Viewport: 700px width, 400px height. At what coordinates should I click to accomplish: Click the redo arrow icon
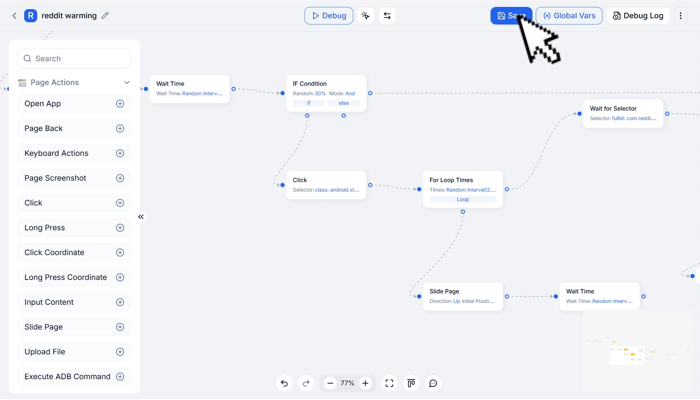pos(306,383)
